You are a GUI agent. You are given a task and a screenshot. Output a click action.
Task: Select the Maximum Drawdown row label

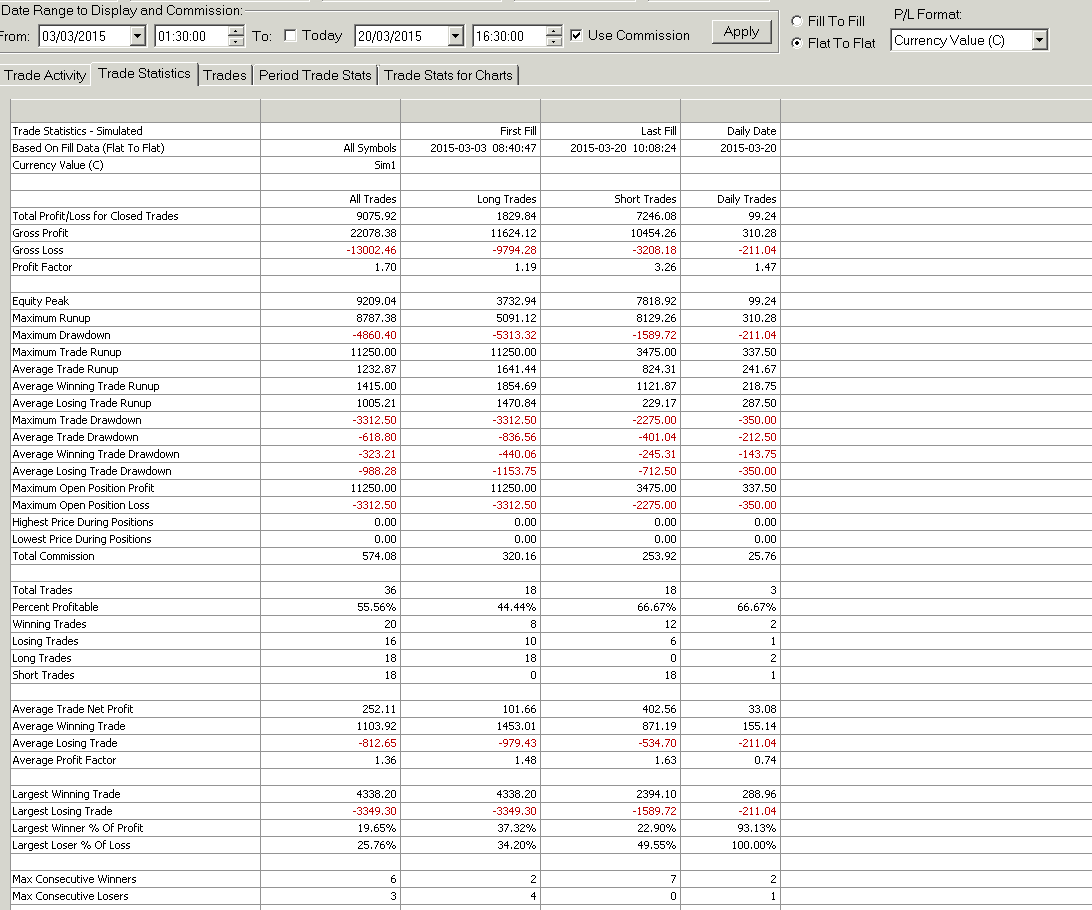pos(61,335)
